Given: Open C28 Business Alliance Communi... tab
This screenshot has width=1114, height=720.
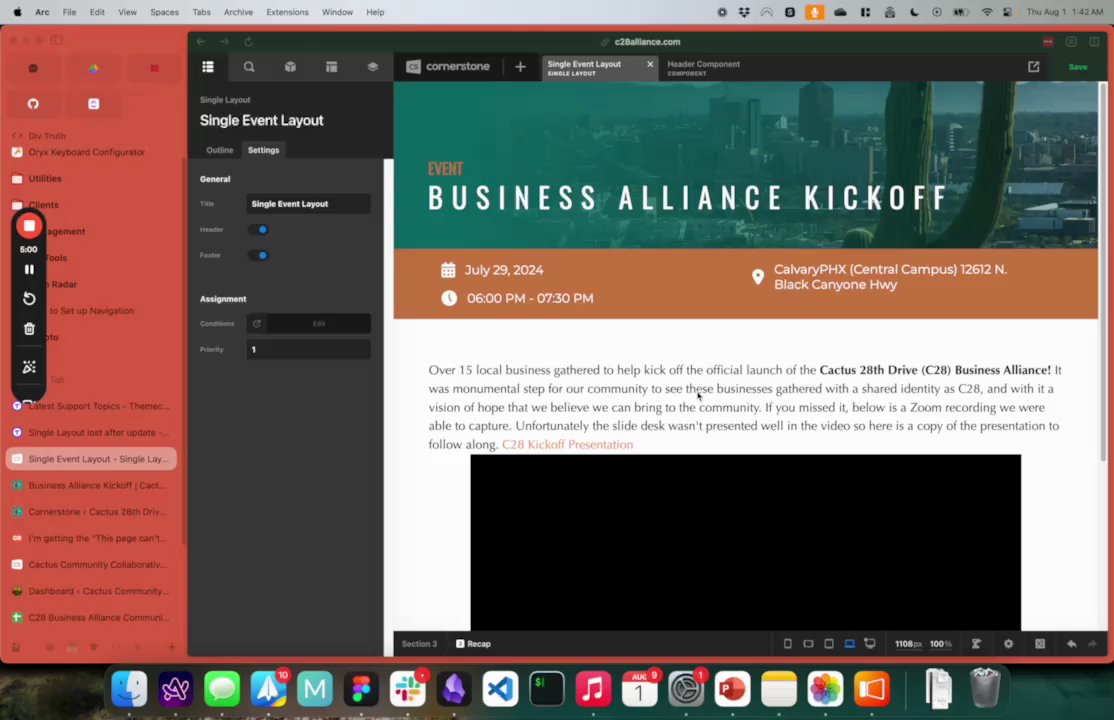Looking at the screenshot, I should coord(92,618).
